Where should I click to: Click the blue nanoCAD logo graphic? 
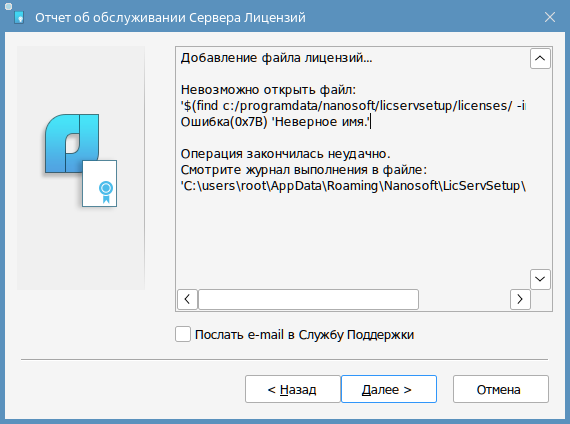tap(72, 143)
